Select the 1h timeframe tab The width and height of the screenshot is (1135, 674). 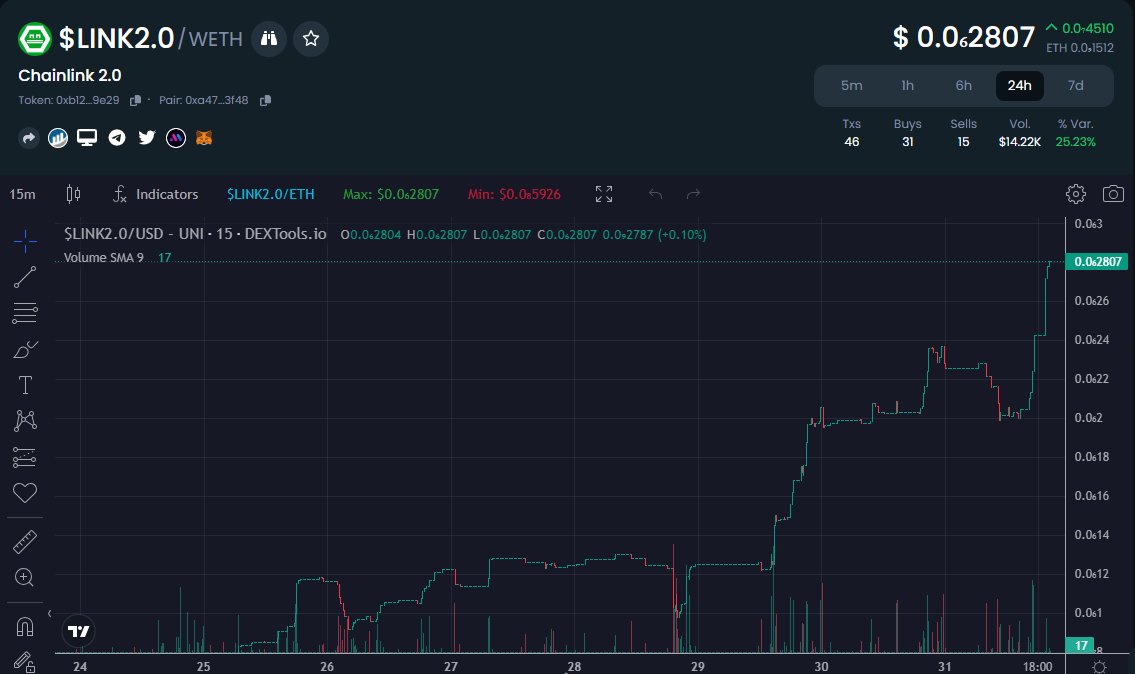click(907, 86)
